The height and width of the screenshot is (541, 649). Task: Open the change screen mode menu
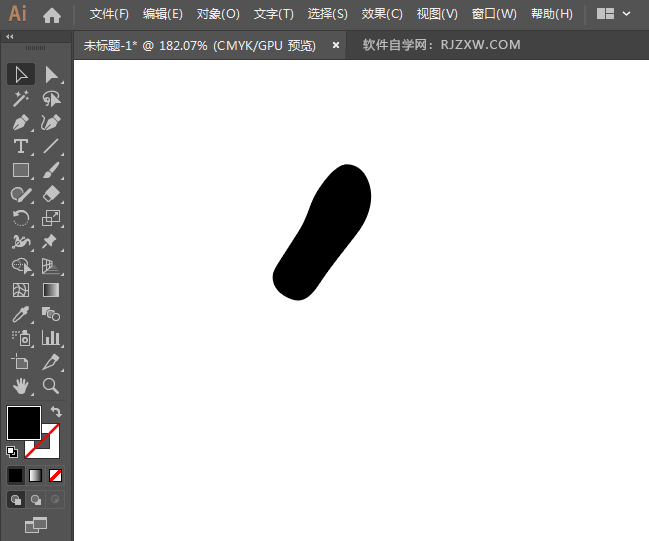click(x=36, y=524)
